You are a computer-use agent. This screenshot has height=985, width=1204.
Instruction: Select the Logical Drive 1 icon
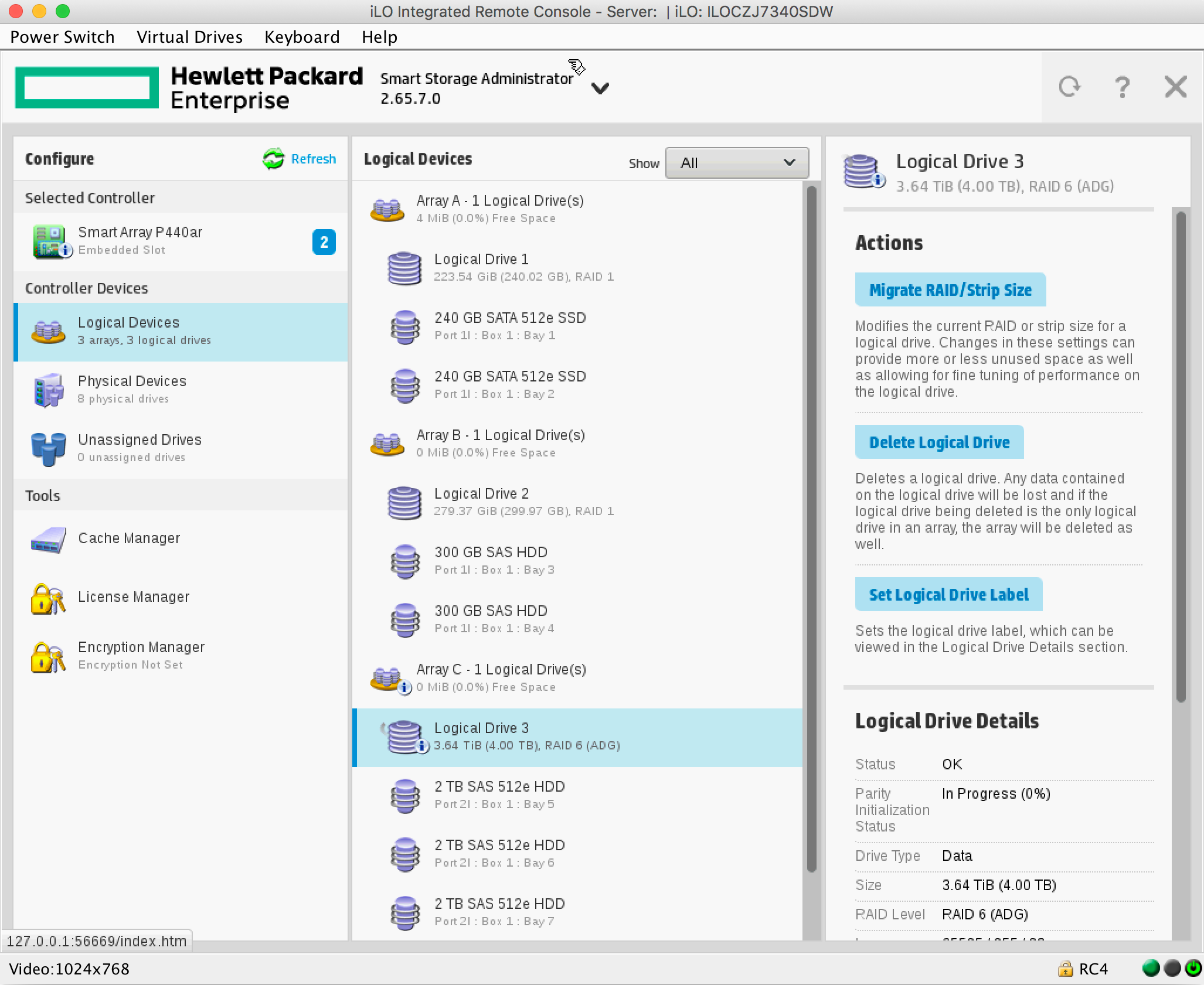click(404, 268)
